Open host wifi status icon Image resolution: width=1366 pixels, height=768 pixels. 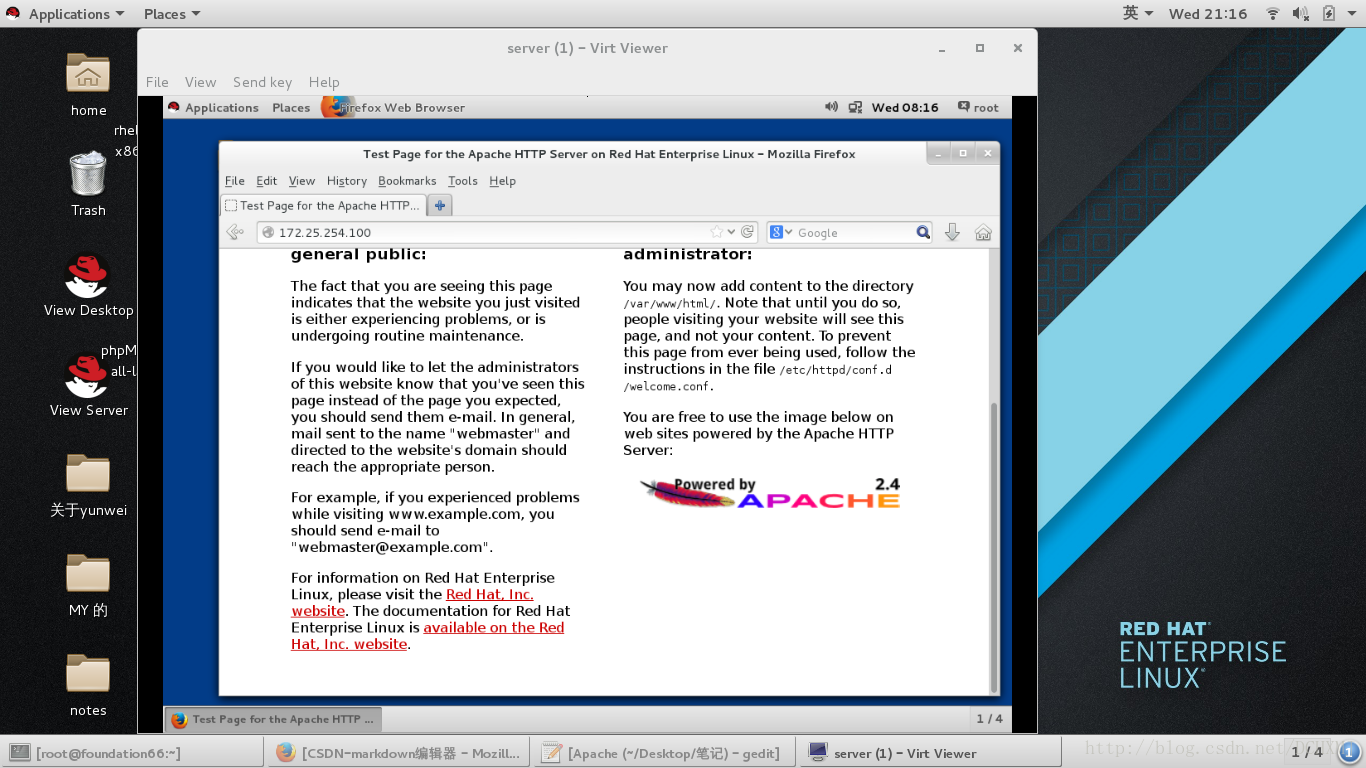coord(1273,13)
